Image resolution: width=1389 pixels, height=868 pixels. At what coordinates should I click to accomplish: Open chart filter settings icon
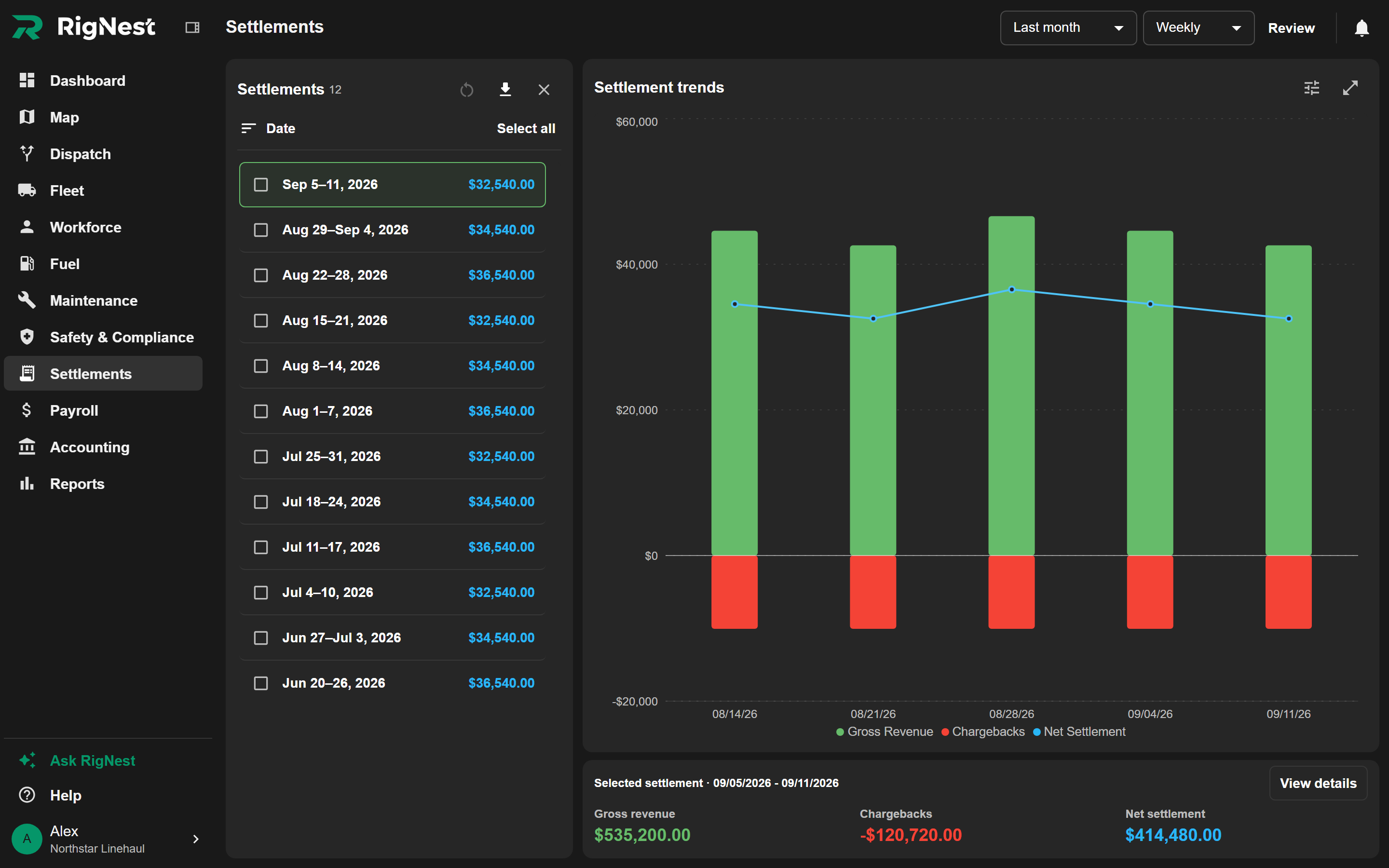pyautogui.click(x=1311, y=88)
